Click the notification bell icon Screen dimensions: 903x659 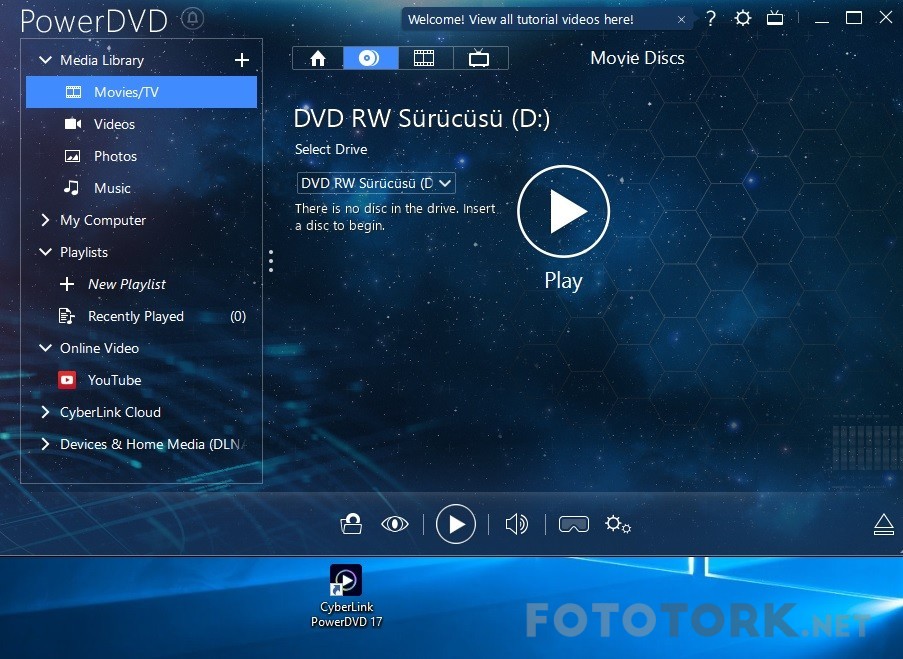(x=193, y=19)
